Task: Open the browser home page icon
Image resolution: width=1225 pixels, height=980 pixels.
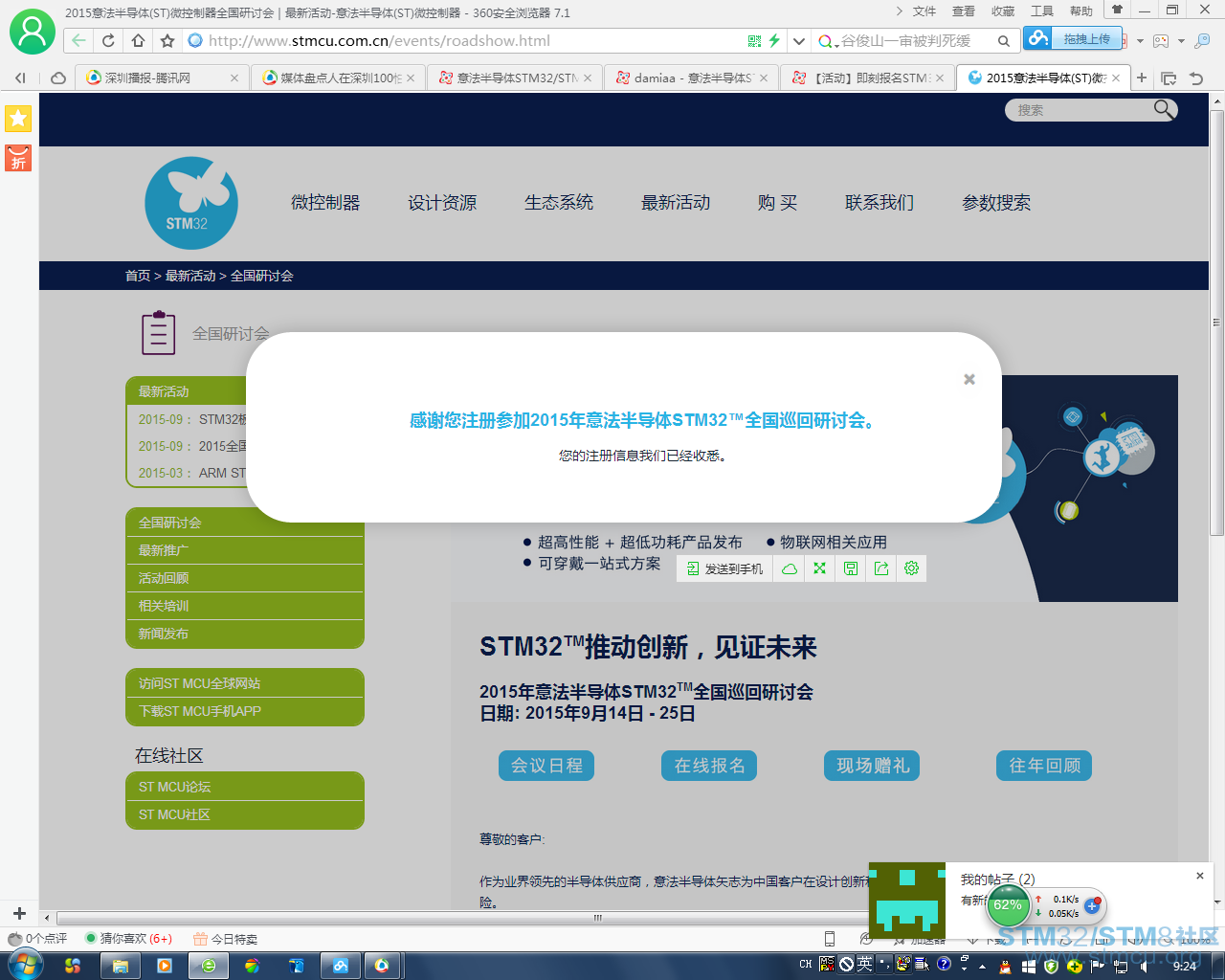Action: (138, 41)
